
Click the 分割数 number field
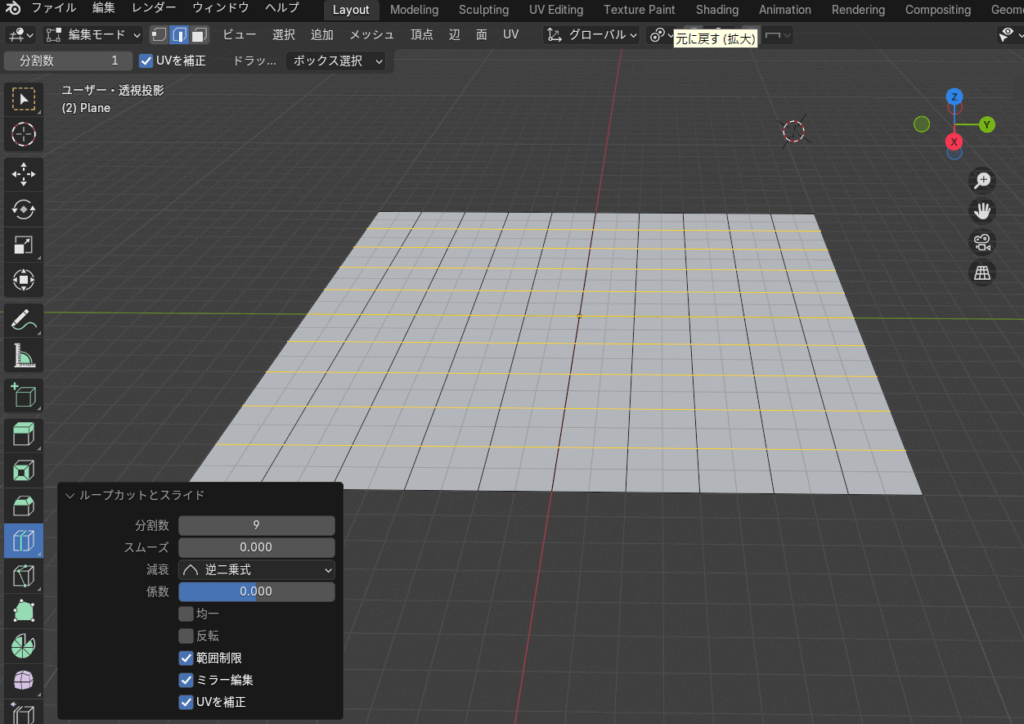(256, 525)
